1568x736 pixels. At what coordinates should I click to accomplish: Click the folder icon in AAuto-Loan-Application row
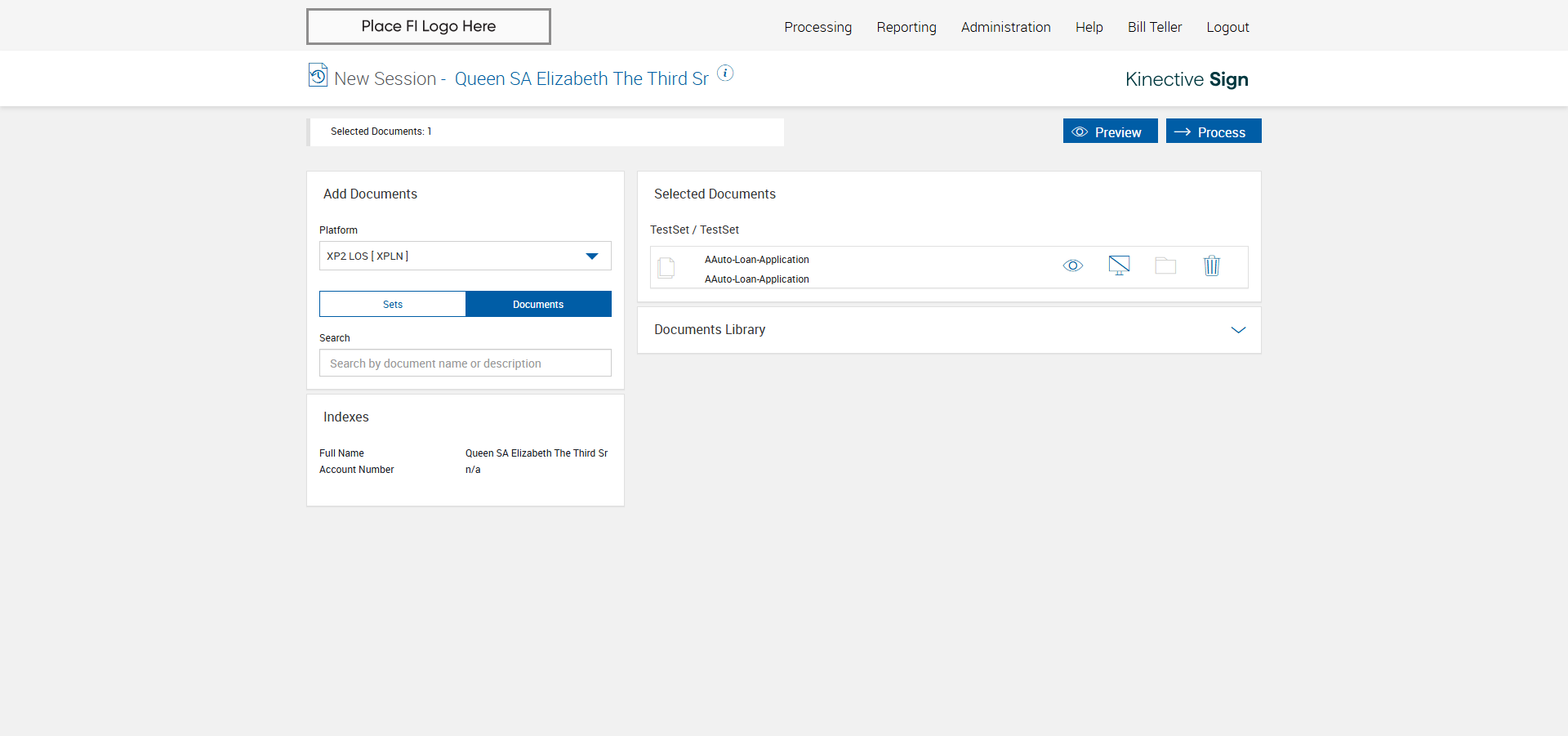(1165, 265)
